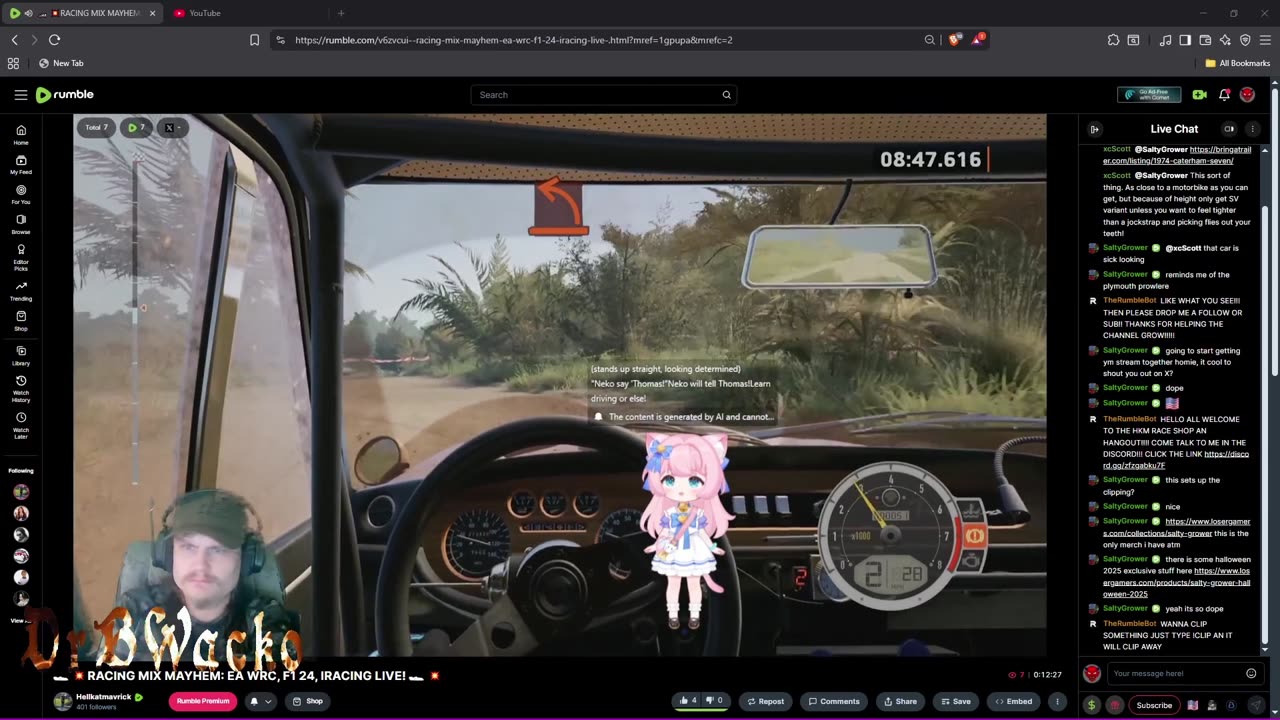Go to Home in Rumble sidebar

[x=21, y=135]
